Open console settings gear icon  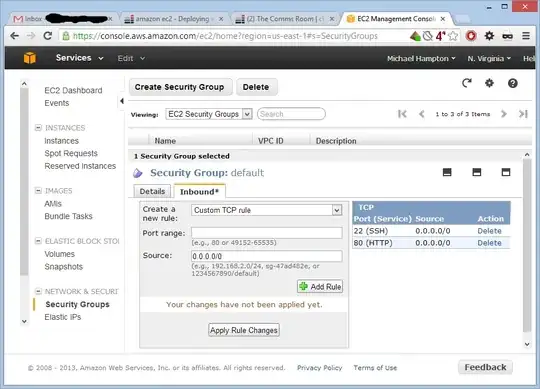pos(489,83)
